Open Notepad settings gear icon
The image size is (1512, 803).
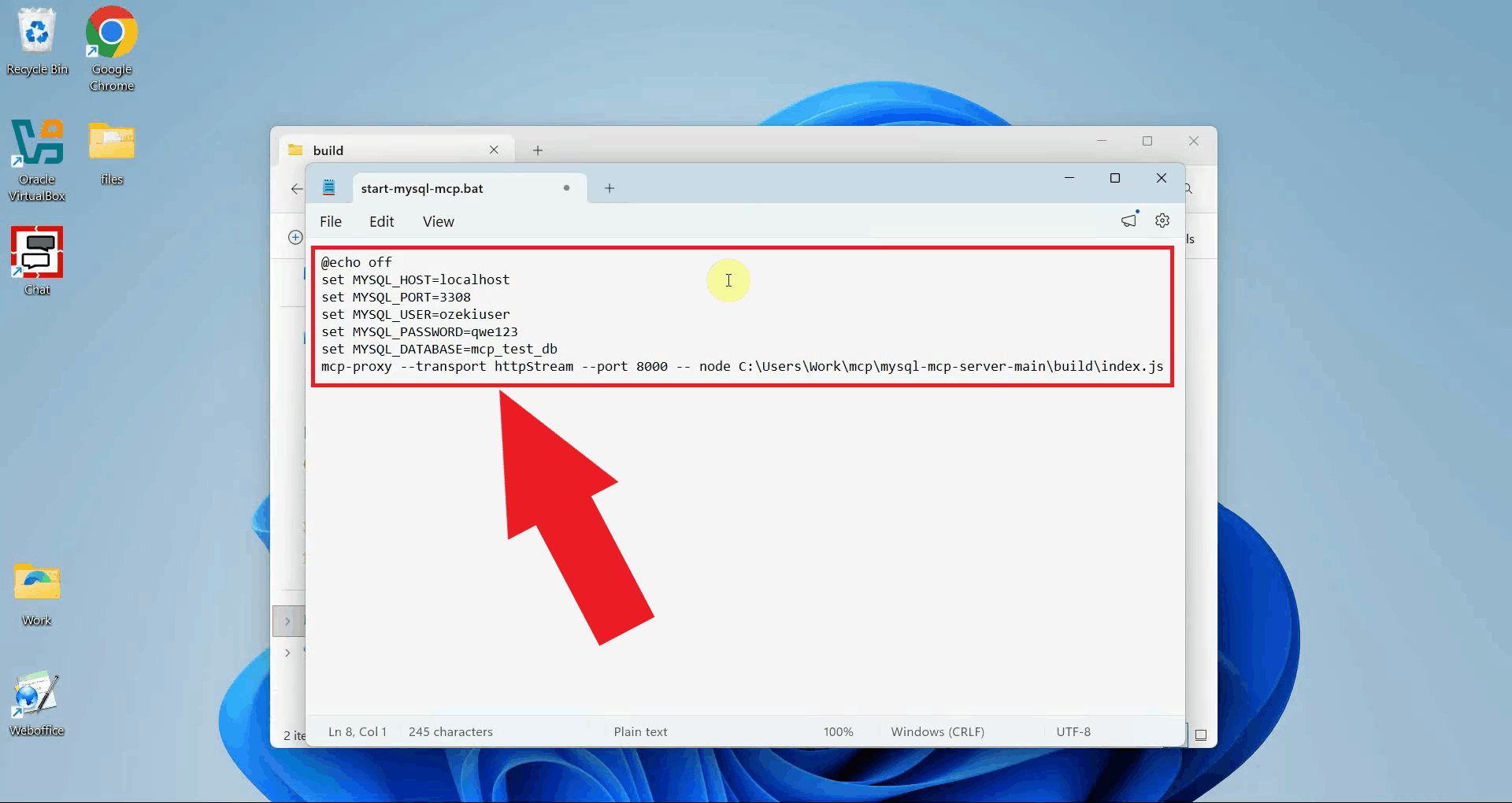click(1162, 221)
